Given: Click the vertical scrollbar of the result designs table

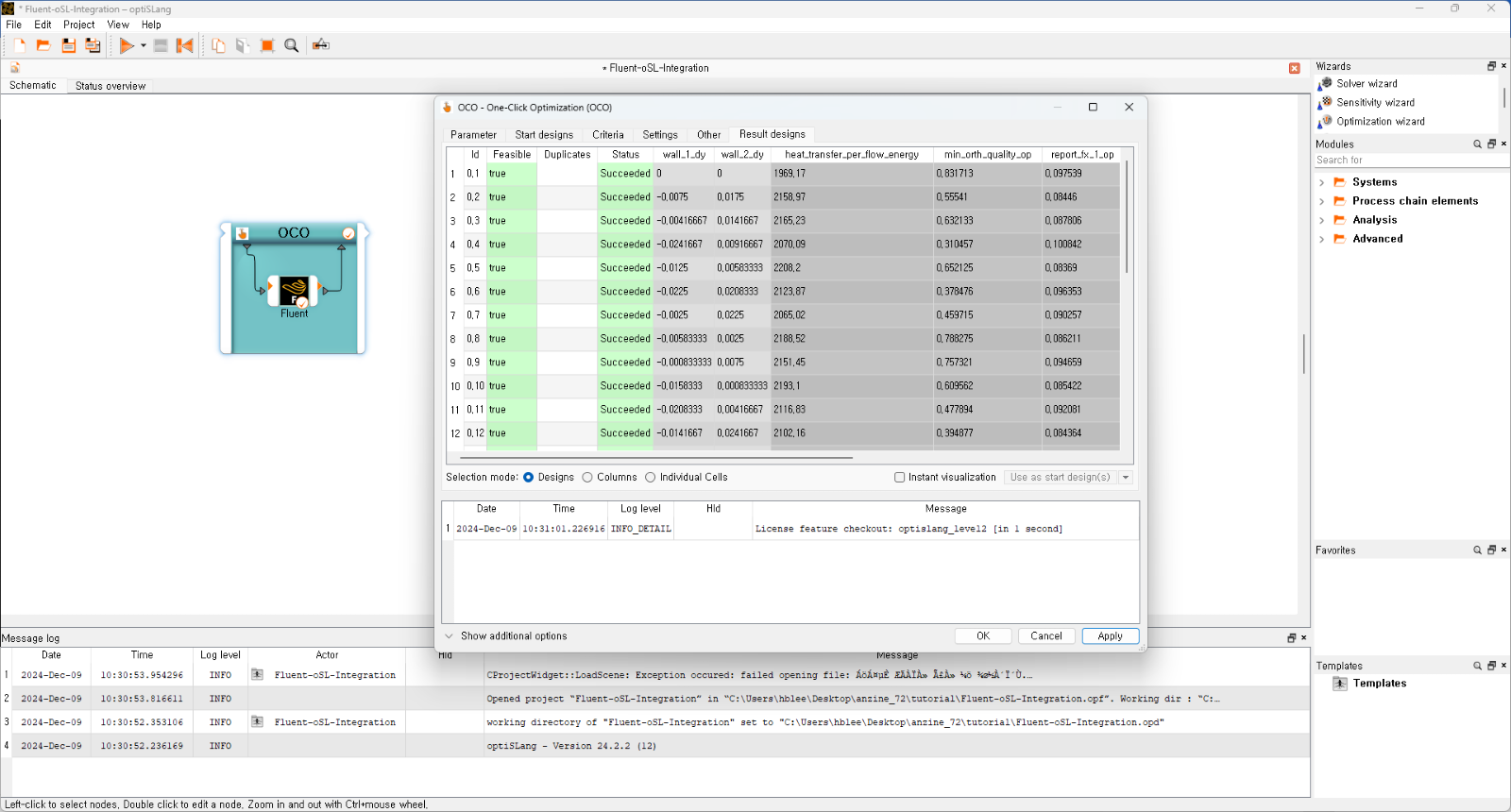Looking at the screenshot, I should tap(1127, 217).
